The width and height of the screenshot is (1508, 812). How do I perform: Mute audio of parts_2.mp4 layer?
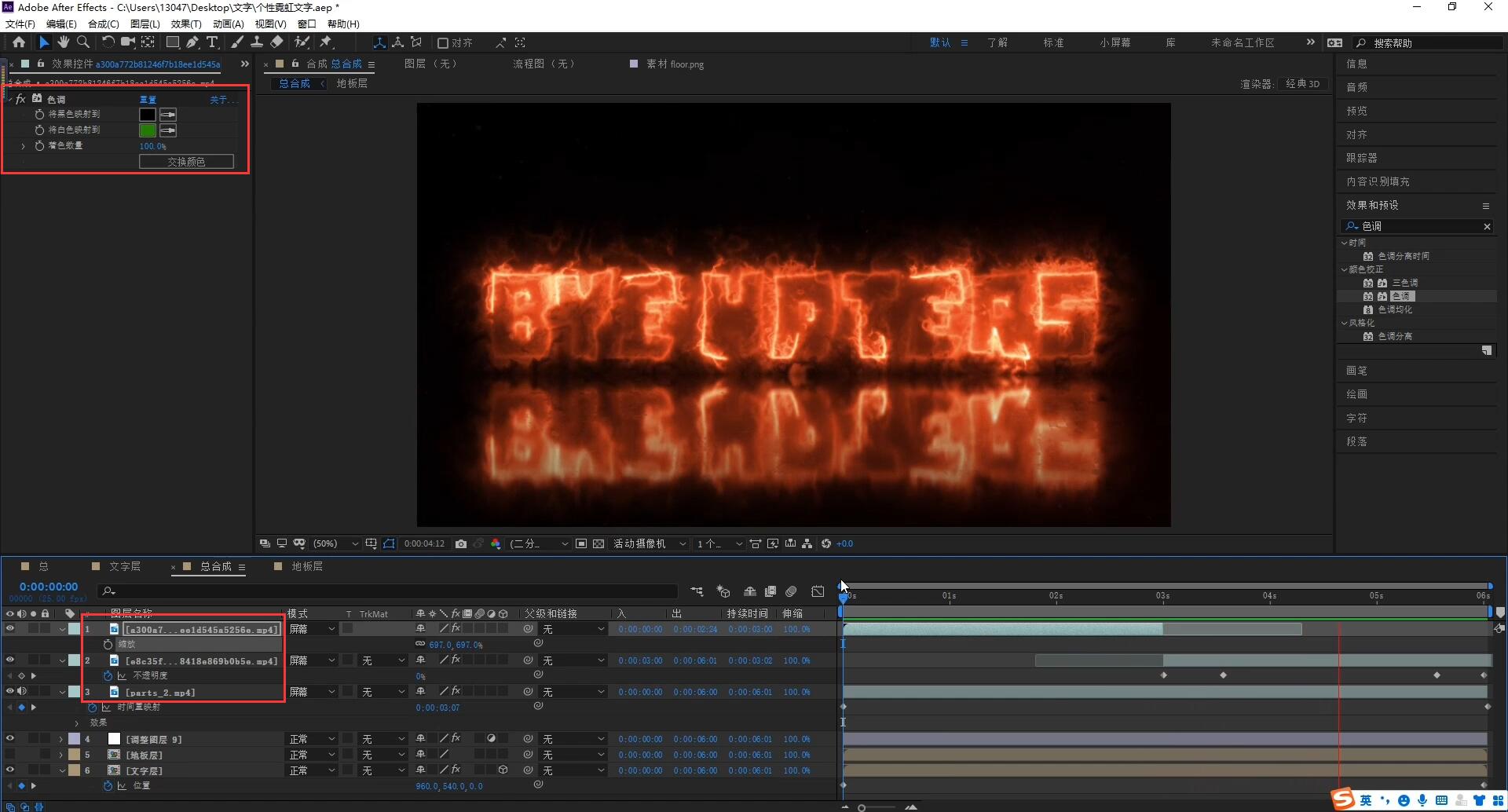22,692
